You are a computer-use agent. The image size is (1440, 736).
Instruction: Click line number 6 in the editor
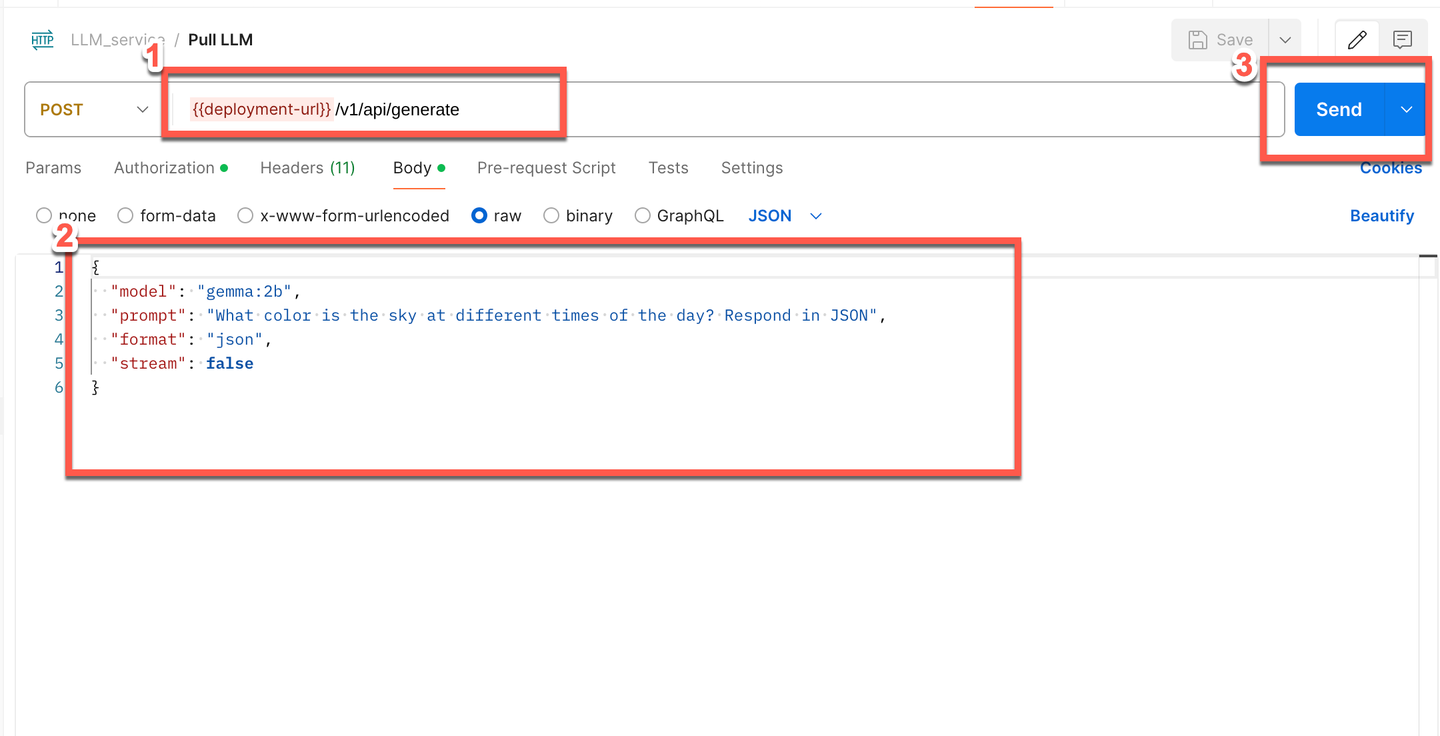(x=59, y=387)
